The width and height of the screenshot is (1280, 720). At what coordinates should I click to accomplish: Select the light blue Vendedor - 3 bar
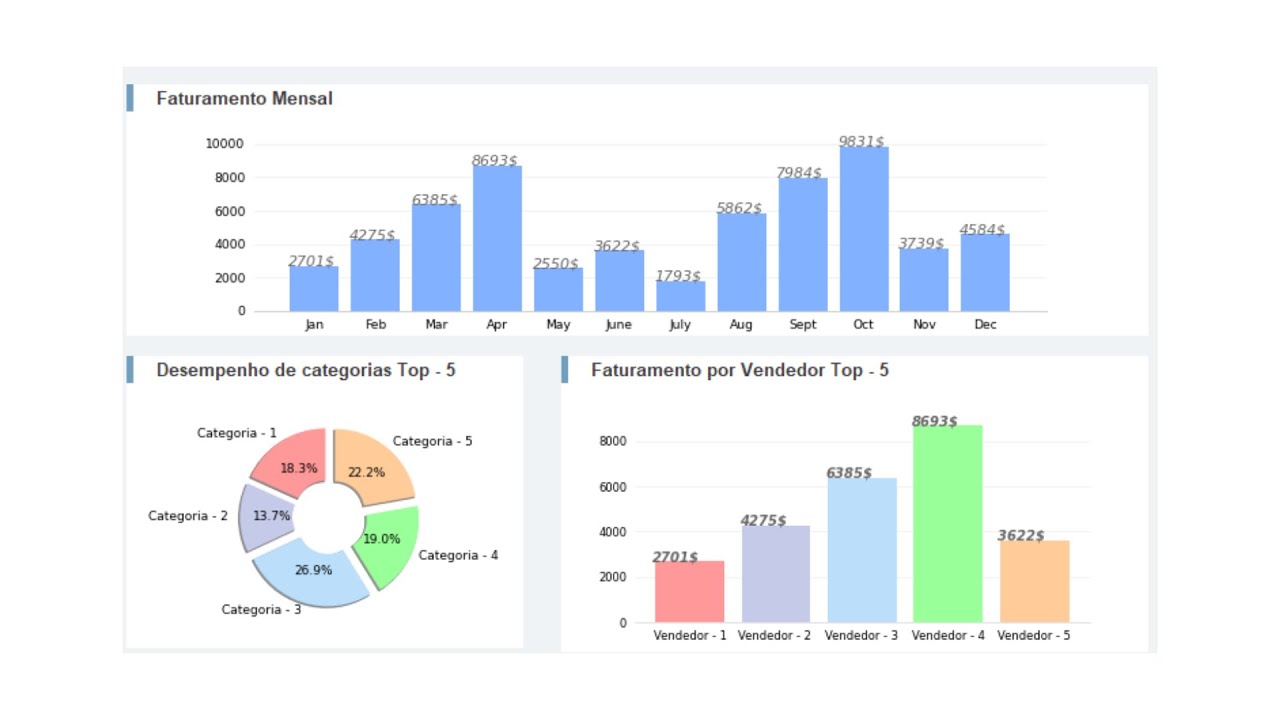click(x=861, y=550)
